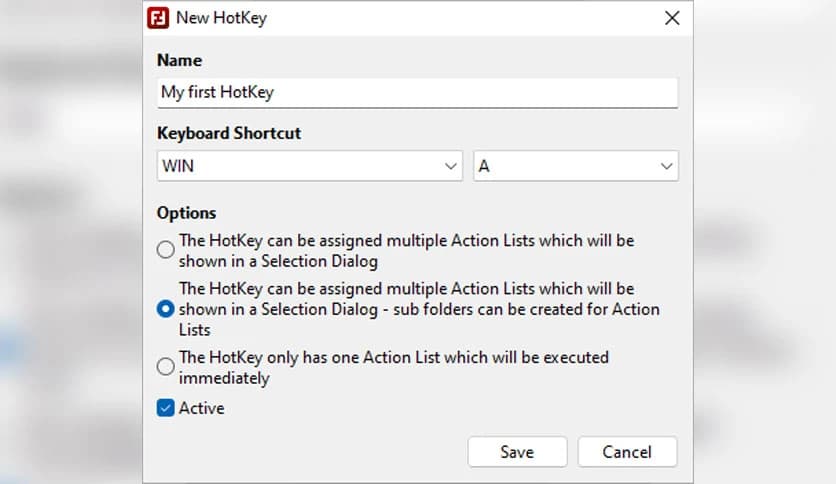Click the Active checkbox label text
Viewport: 836px width, 484px height.
(x=201, y=408)
